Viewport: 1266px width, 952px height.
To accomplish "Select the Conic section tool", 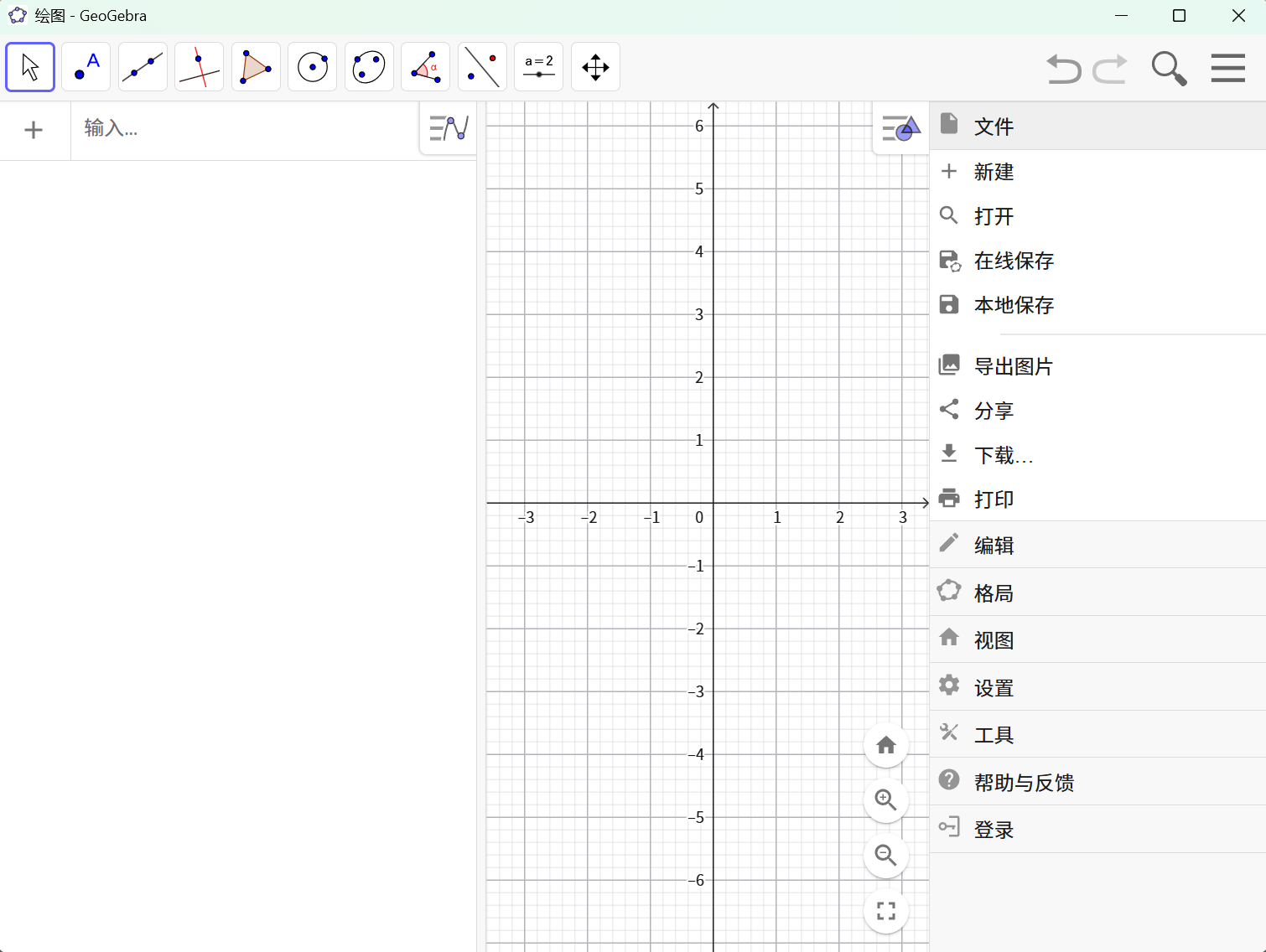I will [369, 66].
